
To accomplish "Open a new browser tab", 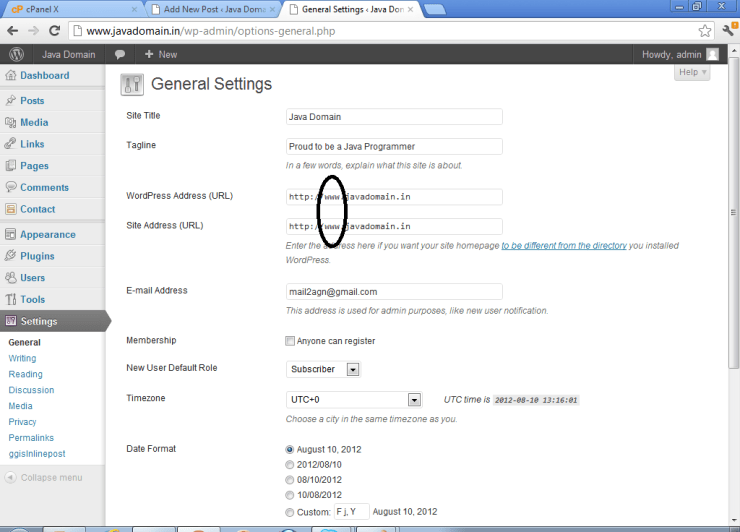I will (435, 9).
